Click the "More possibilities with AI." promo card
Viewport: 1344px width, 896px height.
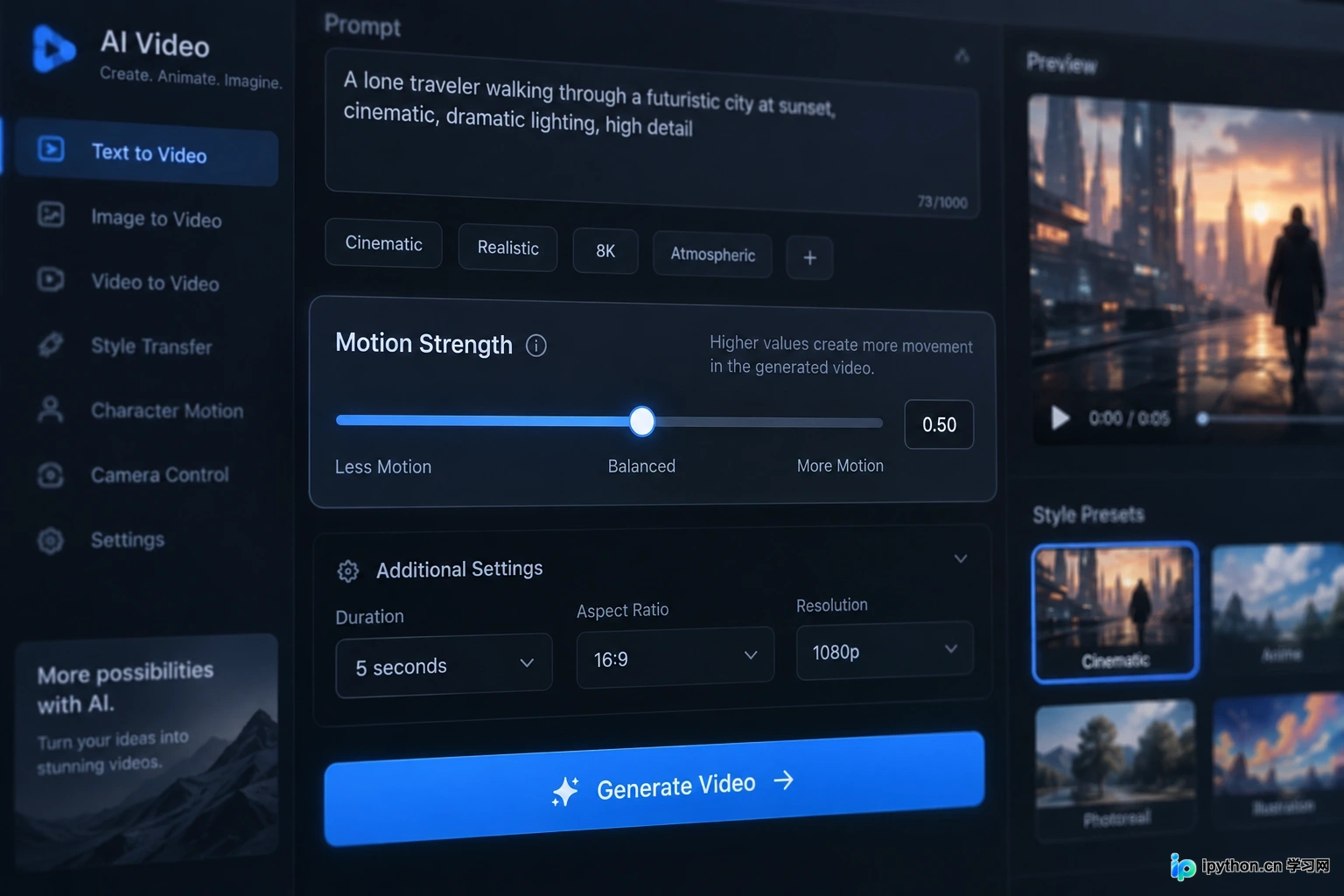pyautogui.click(x=146, y=752)
